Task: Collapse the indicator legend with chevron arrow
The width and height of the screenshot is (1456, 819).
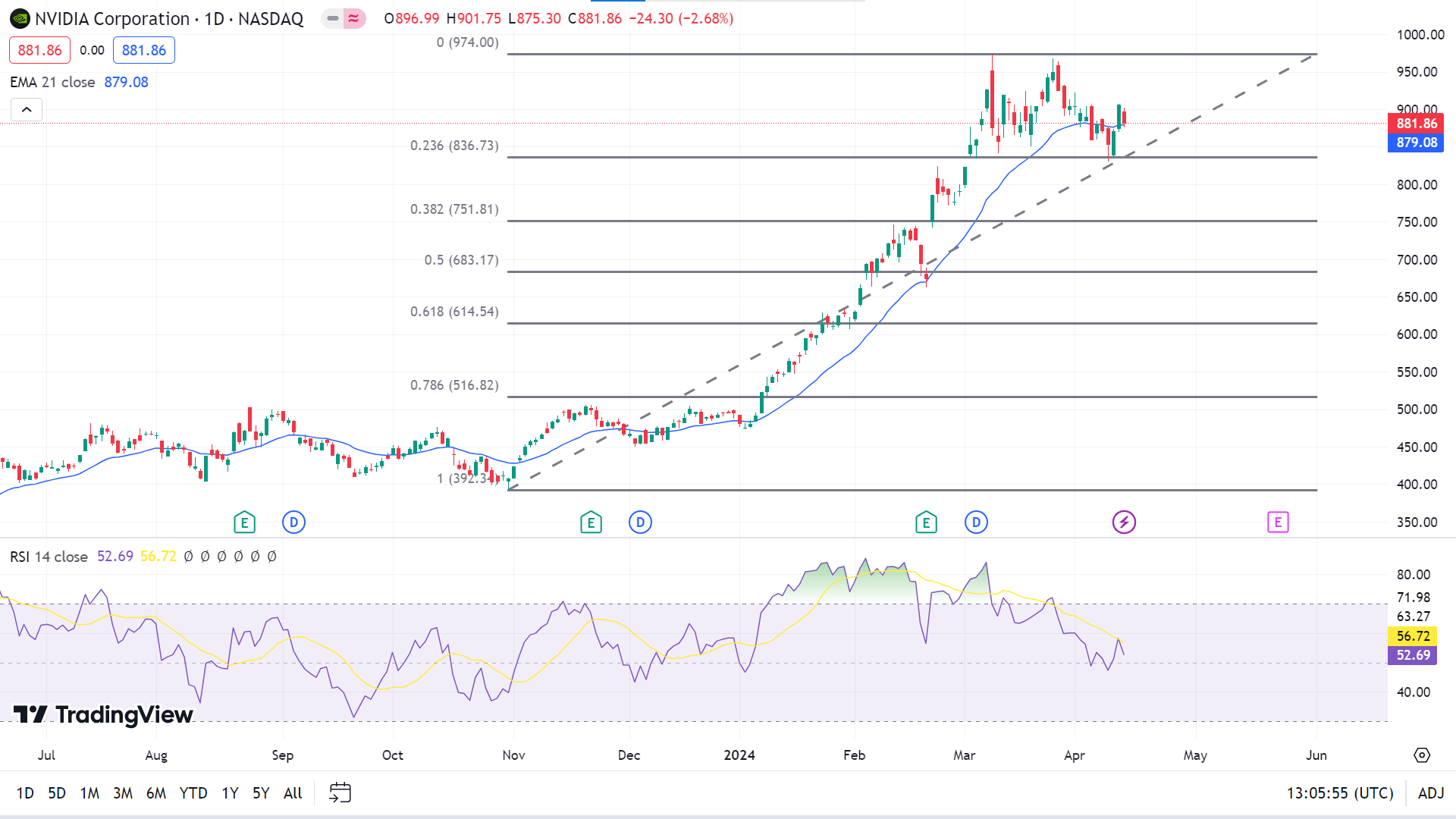Action: (27, 110)
